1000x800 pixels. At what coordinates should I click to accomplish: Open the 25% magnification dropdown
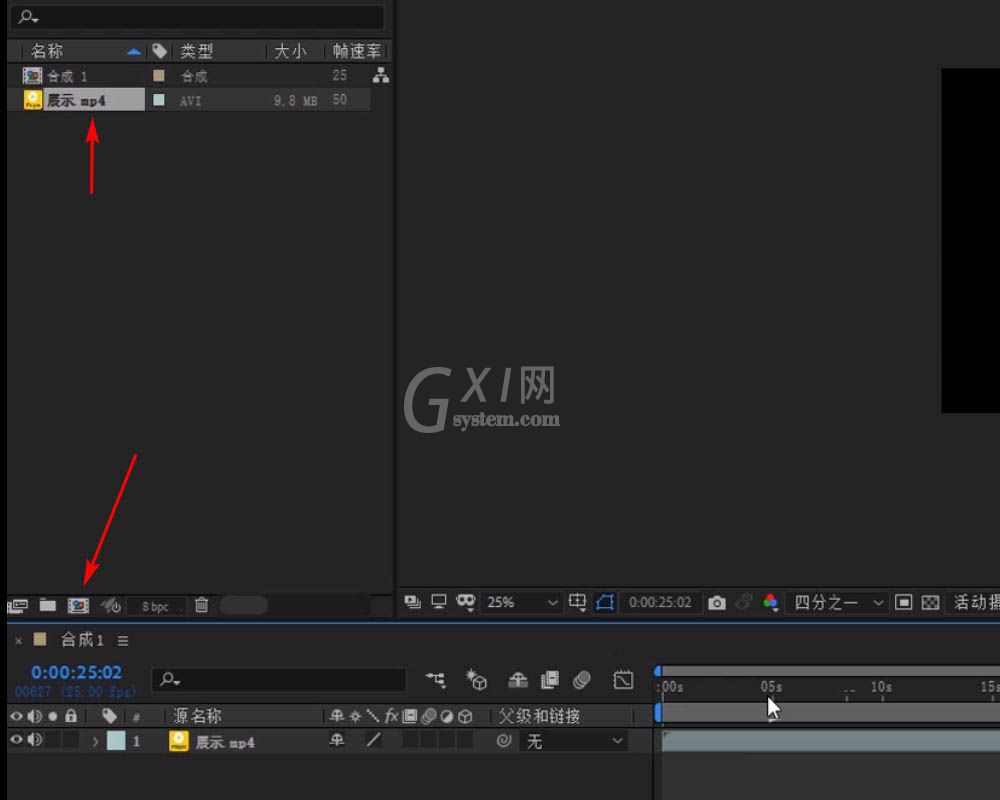pos(522,602)
